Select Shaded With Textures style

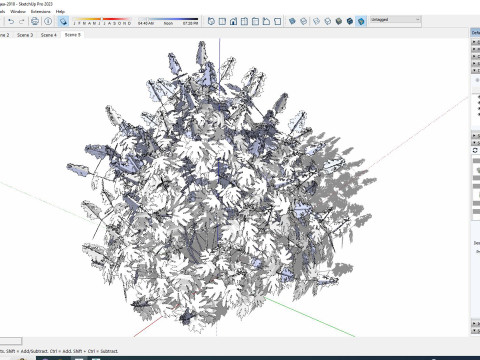coord(350,21)
